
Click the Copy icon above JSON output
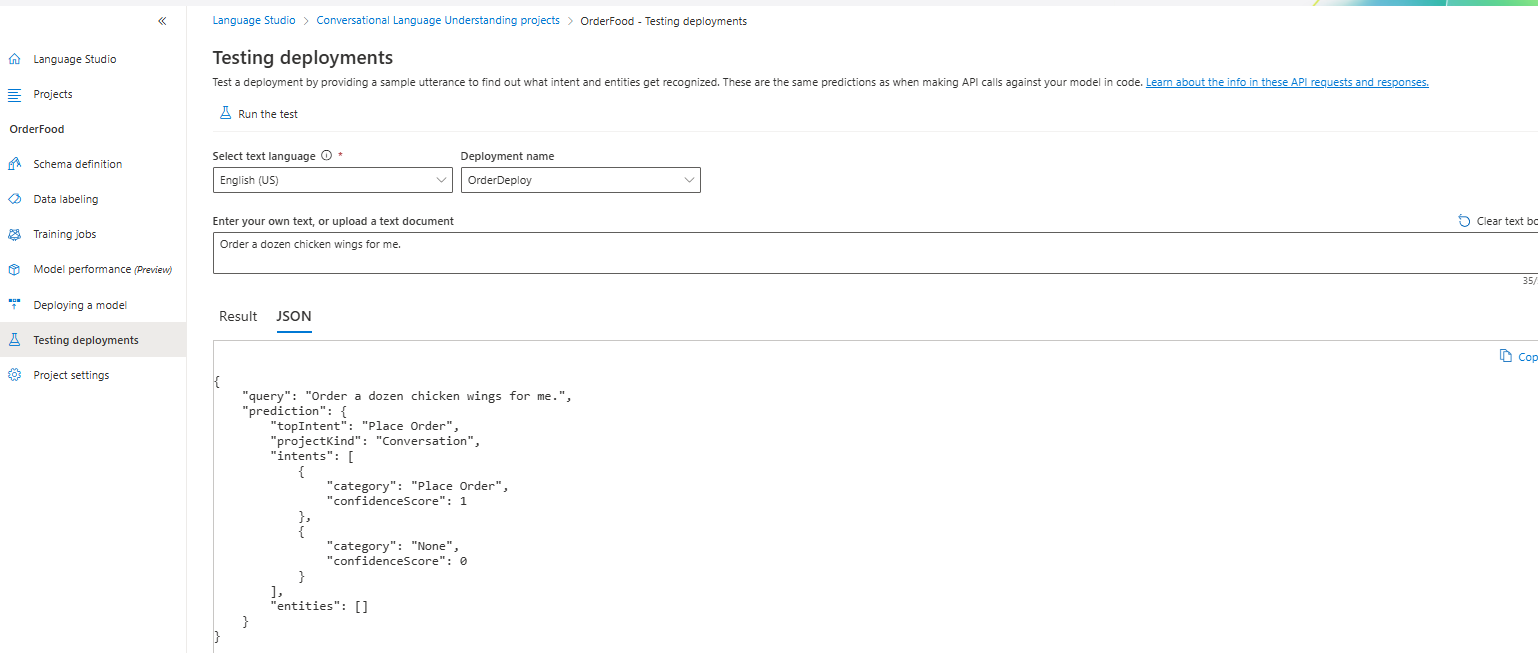[x=1506, y=356]
